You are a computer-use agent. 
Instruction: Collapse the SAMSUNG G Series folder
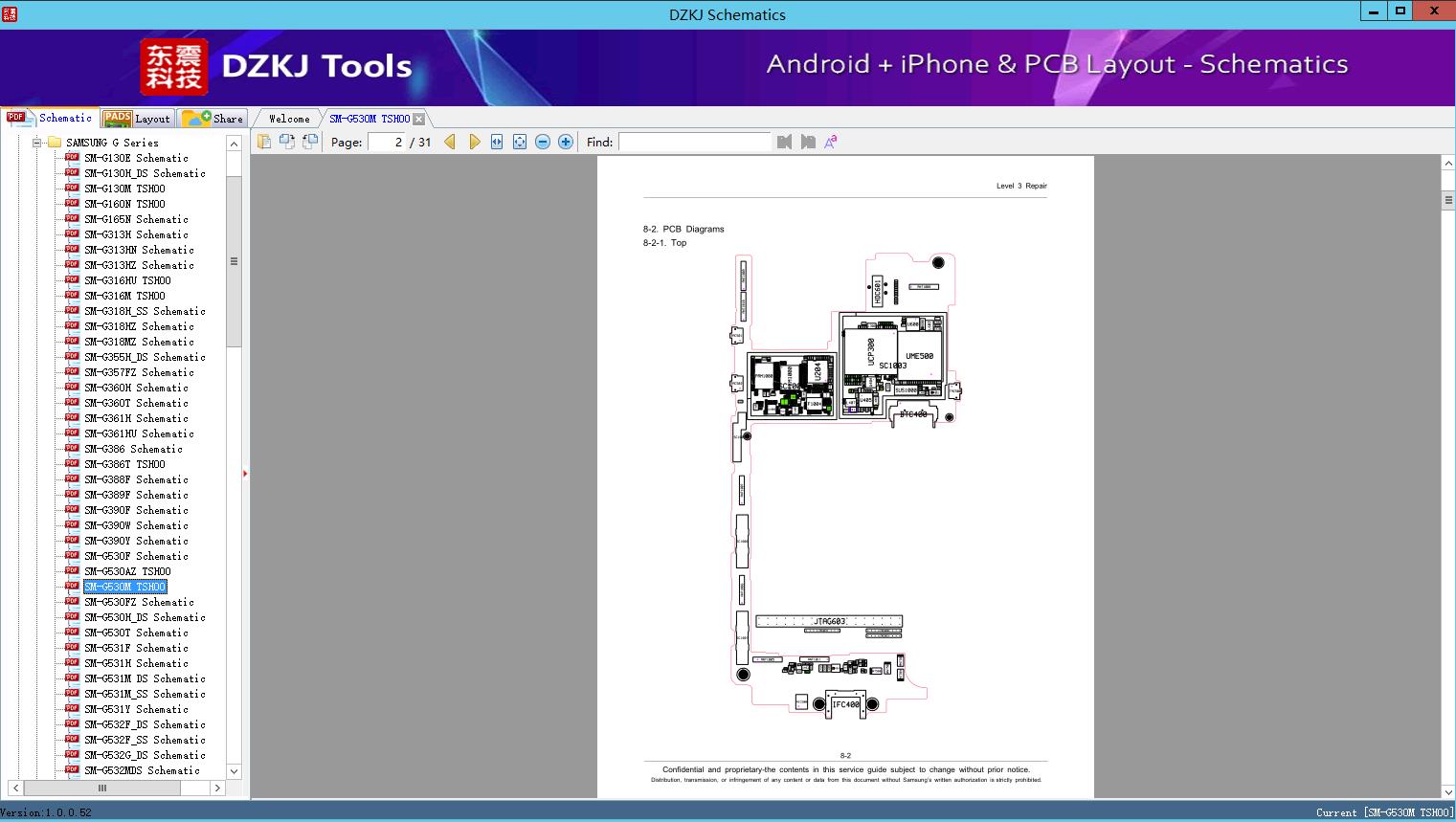click(x=36, y=143)
